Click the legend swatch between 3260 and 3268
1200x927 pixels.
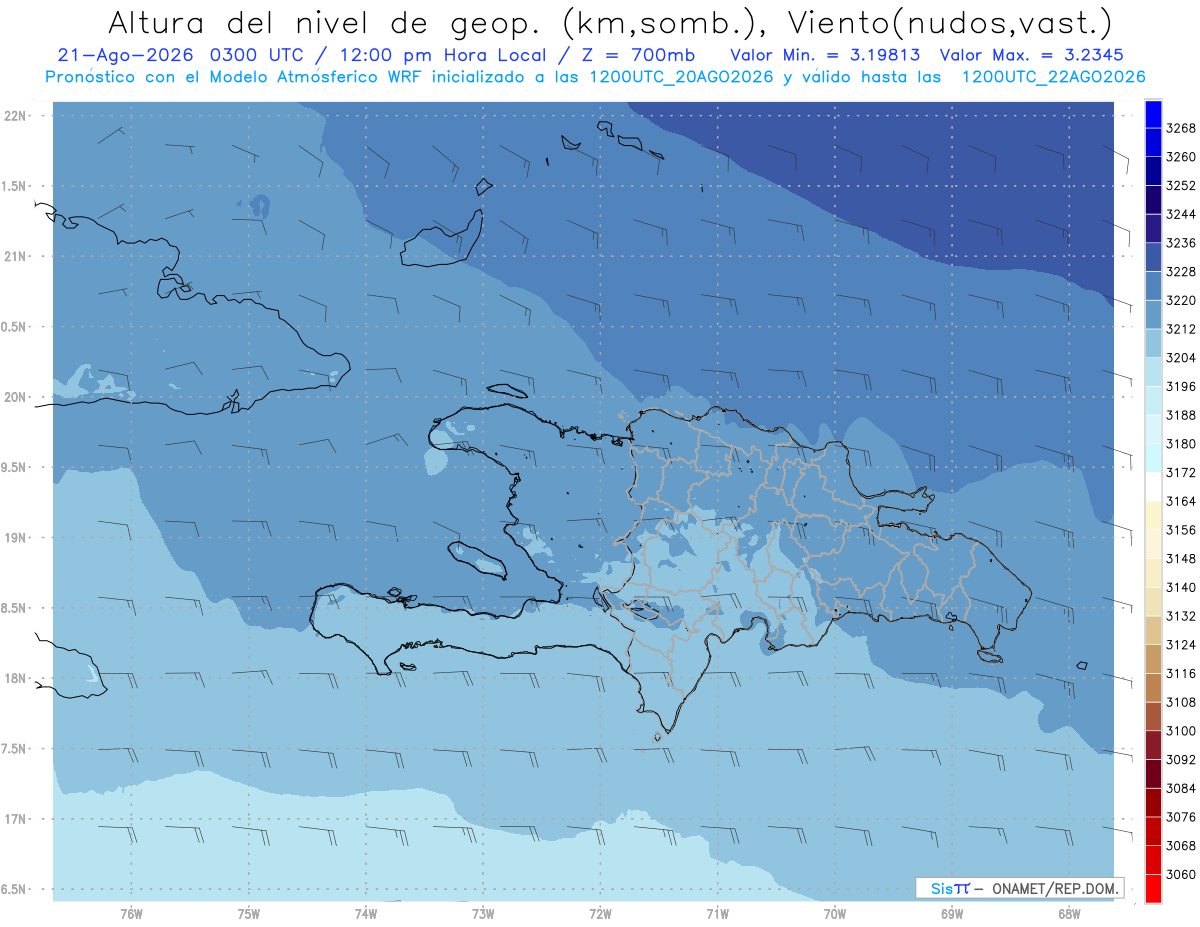point(1153,143)
